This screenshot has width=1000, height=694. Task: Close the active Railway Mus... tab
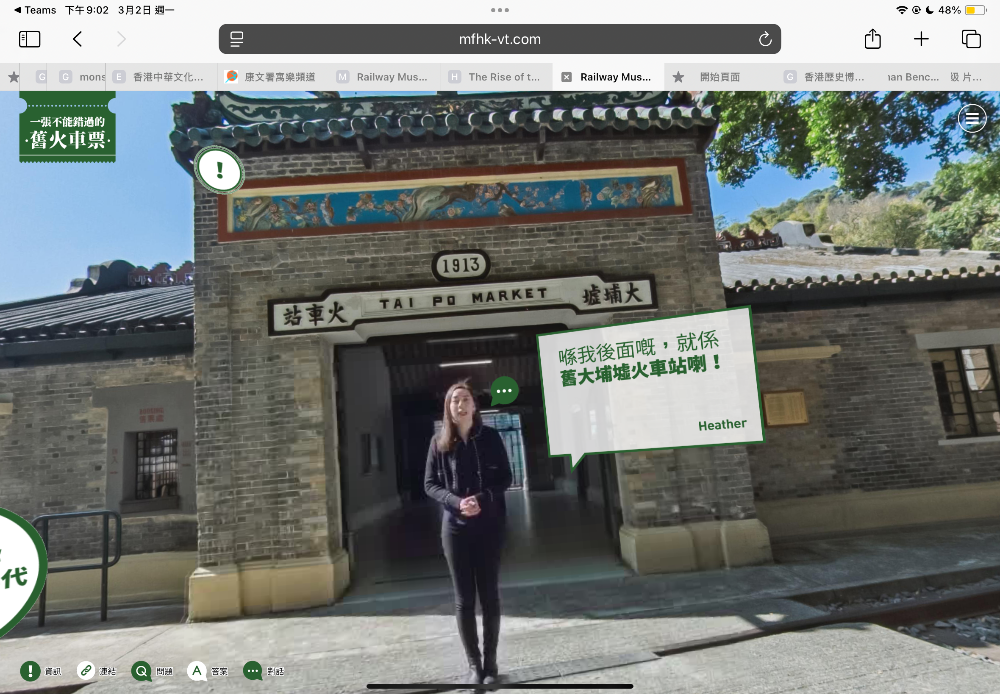[567, 77]
